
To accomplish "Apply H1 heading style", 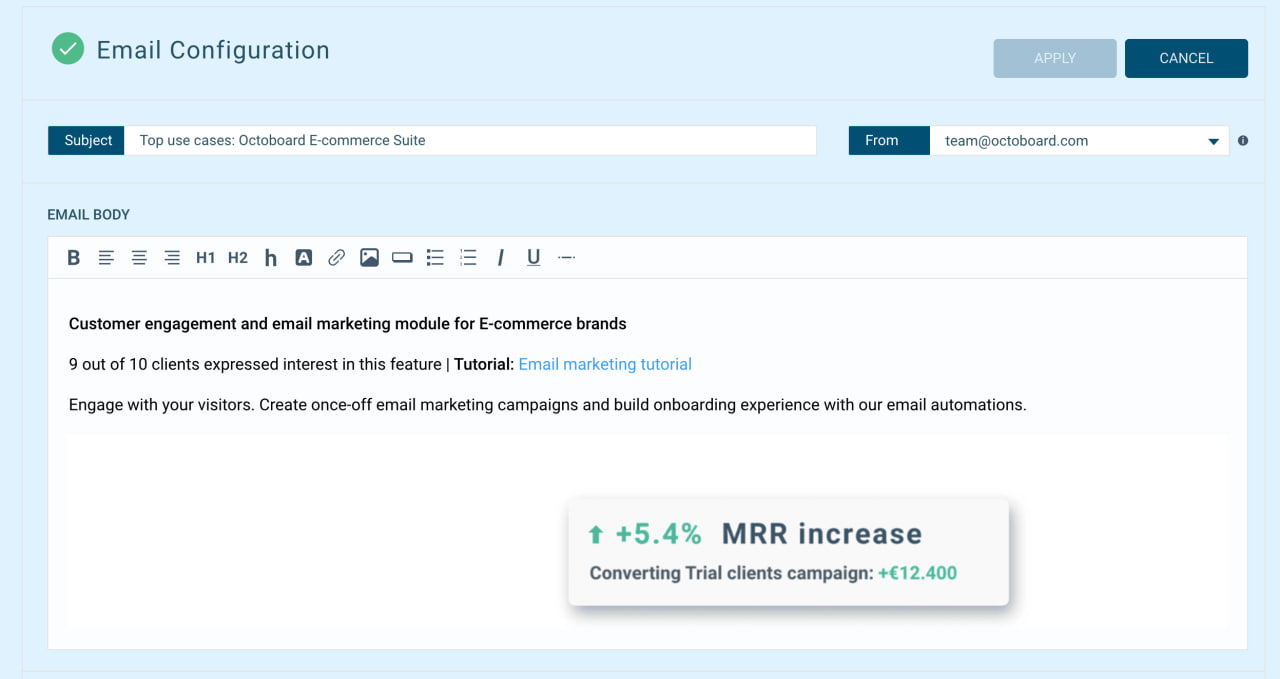I will point(205,258).
